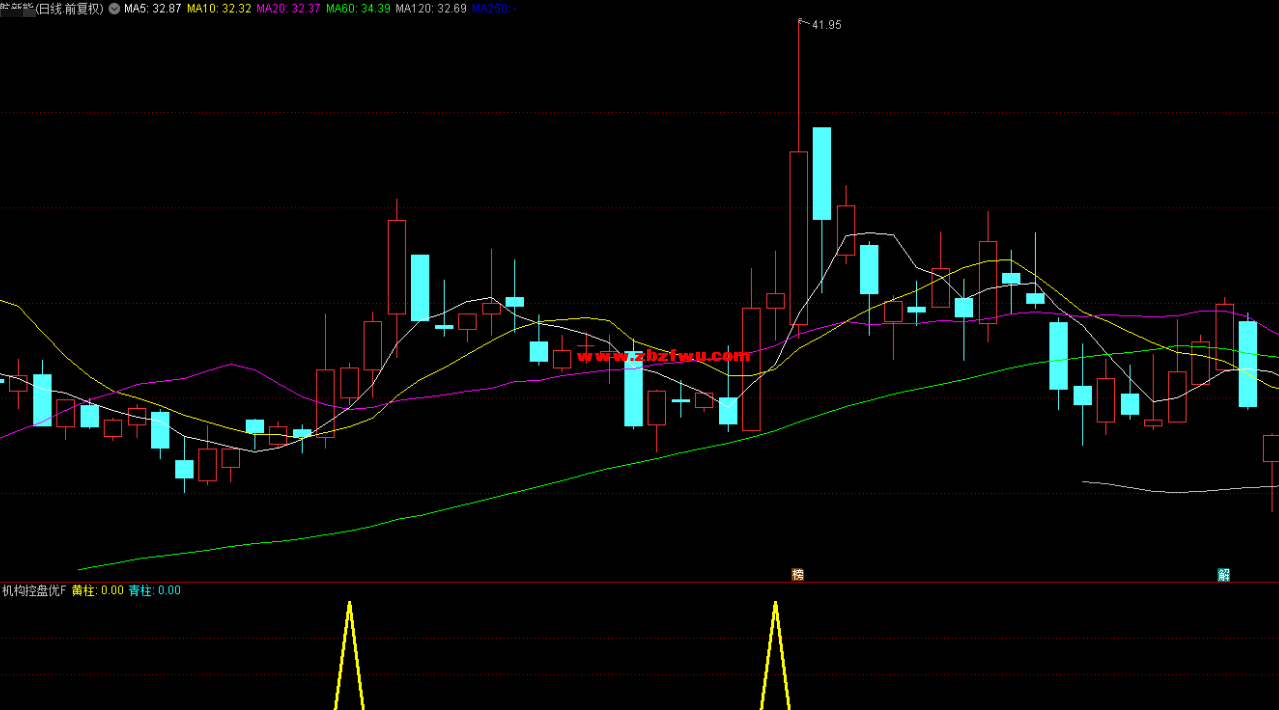Screen dimensions: 1279x710
Task: Click the 榜 marker icon below the chart
Action: (x=797, y=574)
